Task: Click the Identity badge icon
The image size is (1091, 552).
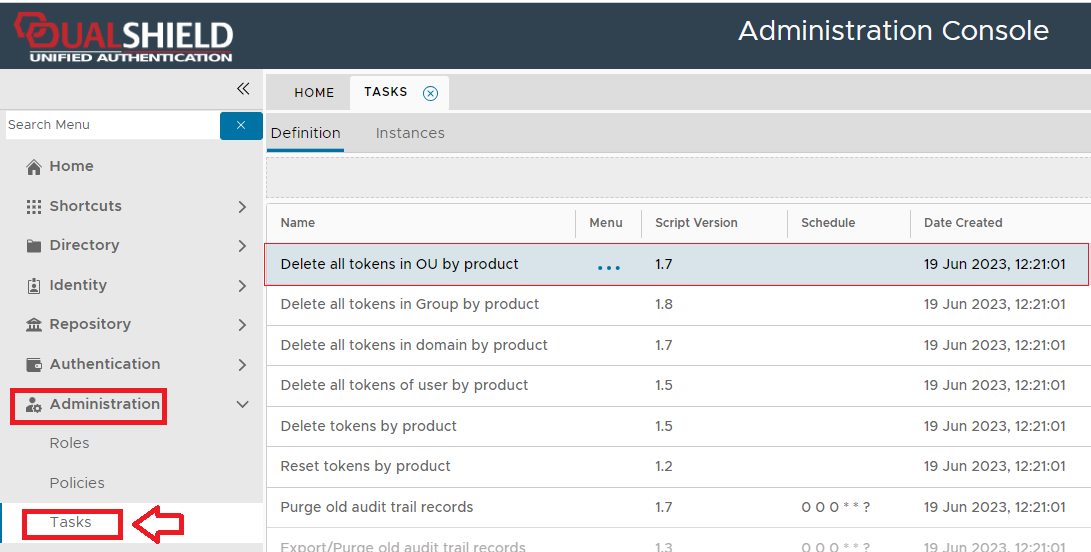Action: pos(34,286)
